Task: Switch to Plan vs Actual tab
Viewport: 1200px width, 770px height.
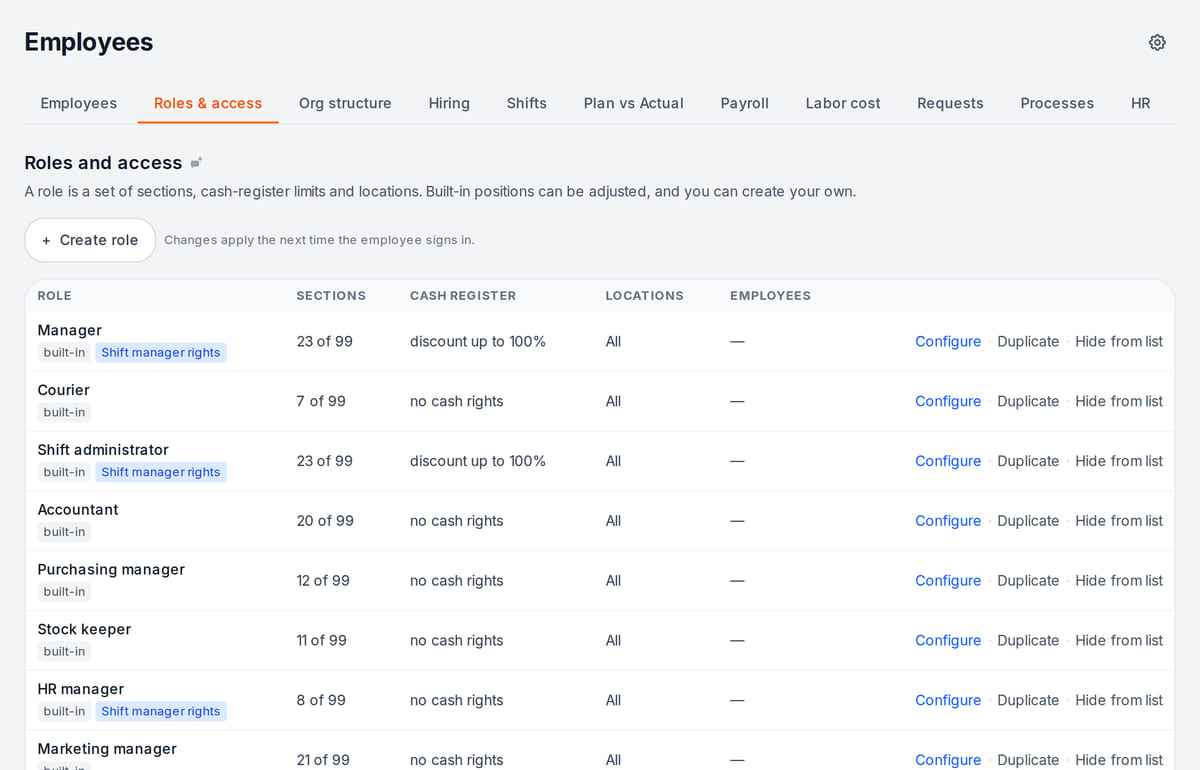Action: coord(634,103)
